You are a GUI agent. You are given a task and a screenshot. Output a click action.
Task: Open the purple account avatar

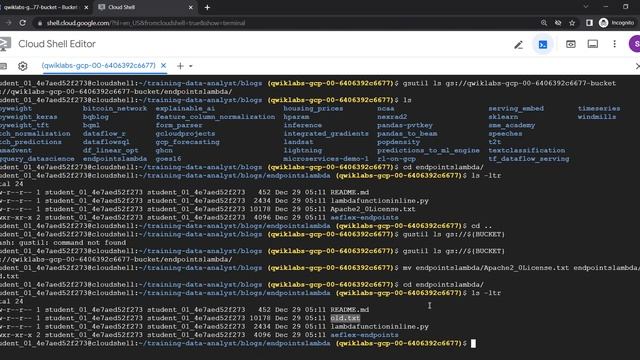click(x=635, y=44)
